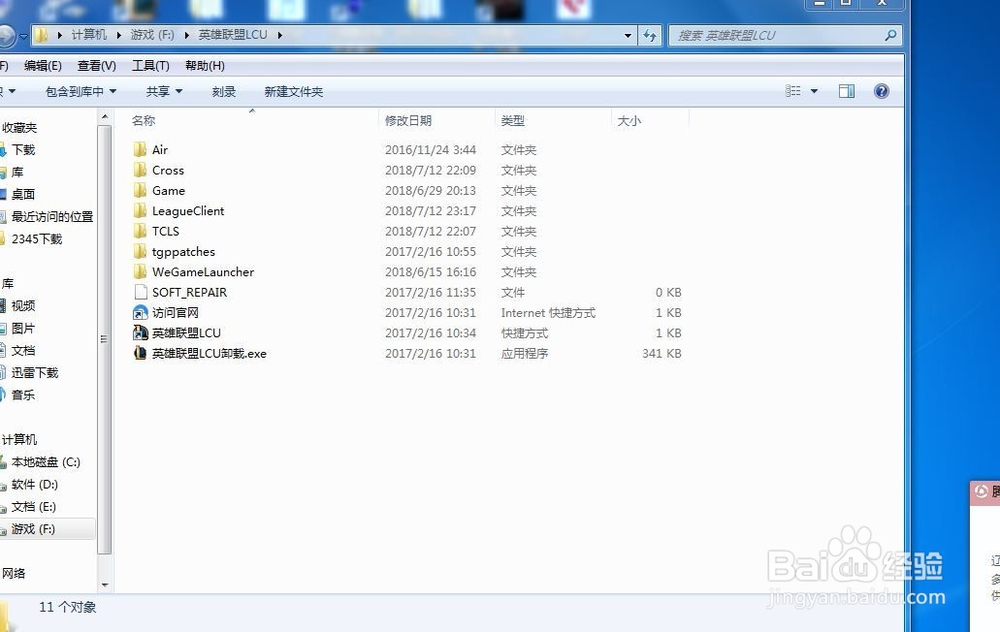Click 计算机 in the address path
The width and height of the screenshot is (1000, 632).
(89, 34)
